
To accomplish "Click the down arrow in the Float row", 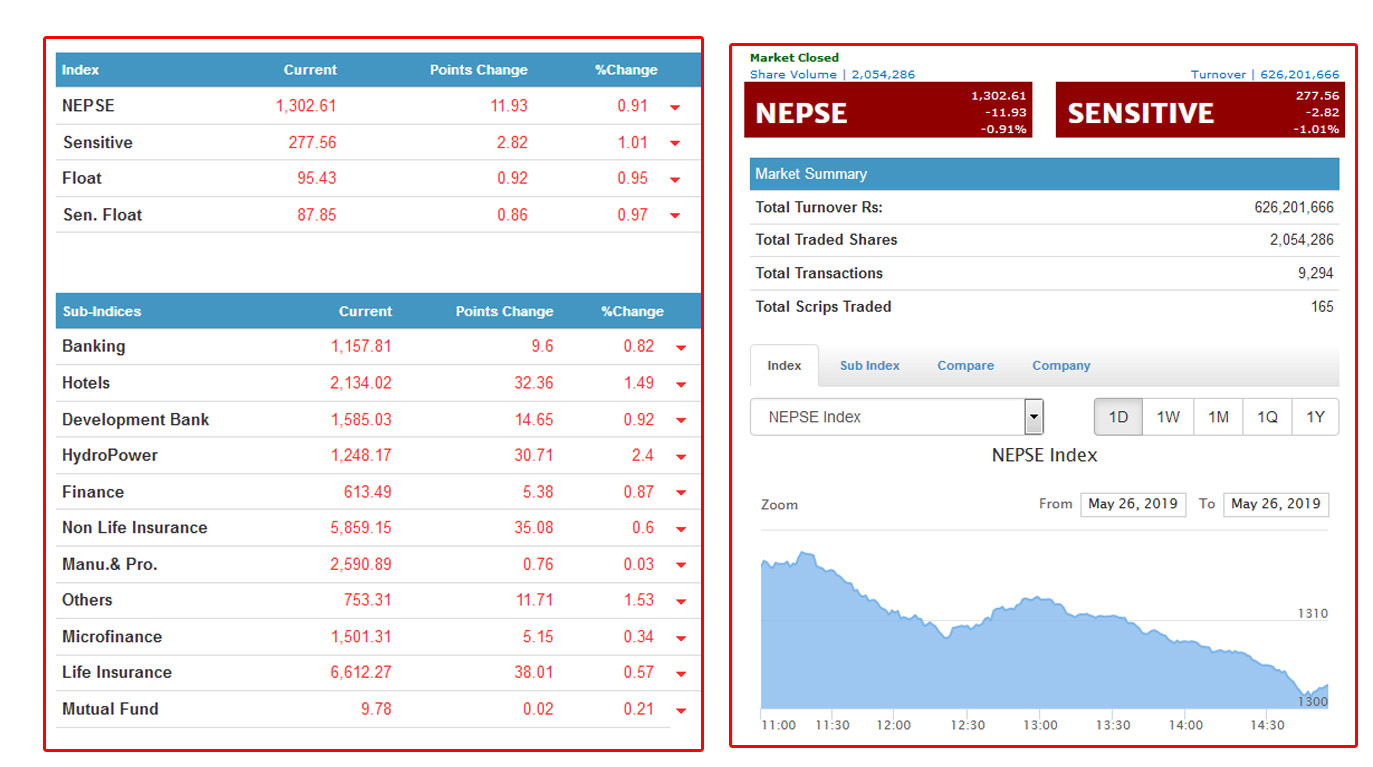I will (x=675, y=180).
